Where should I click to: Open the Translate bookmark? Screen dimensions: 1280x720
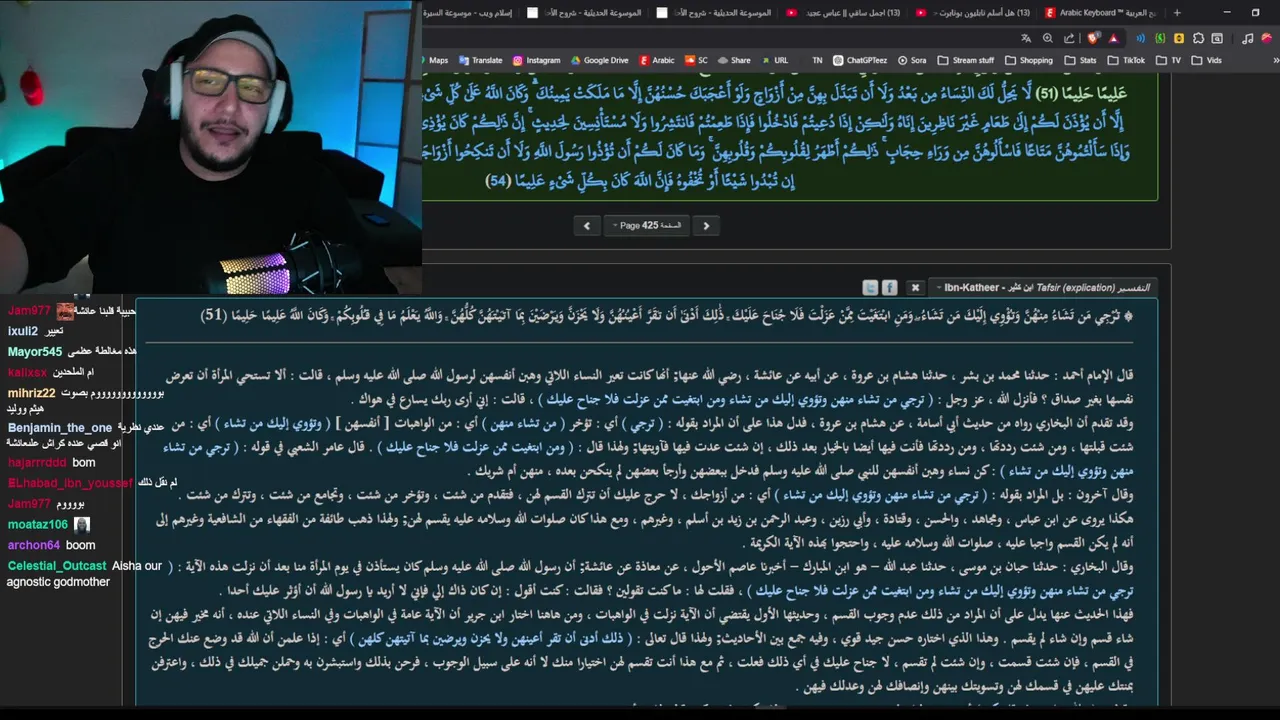(480, 60)
